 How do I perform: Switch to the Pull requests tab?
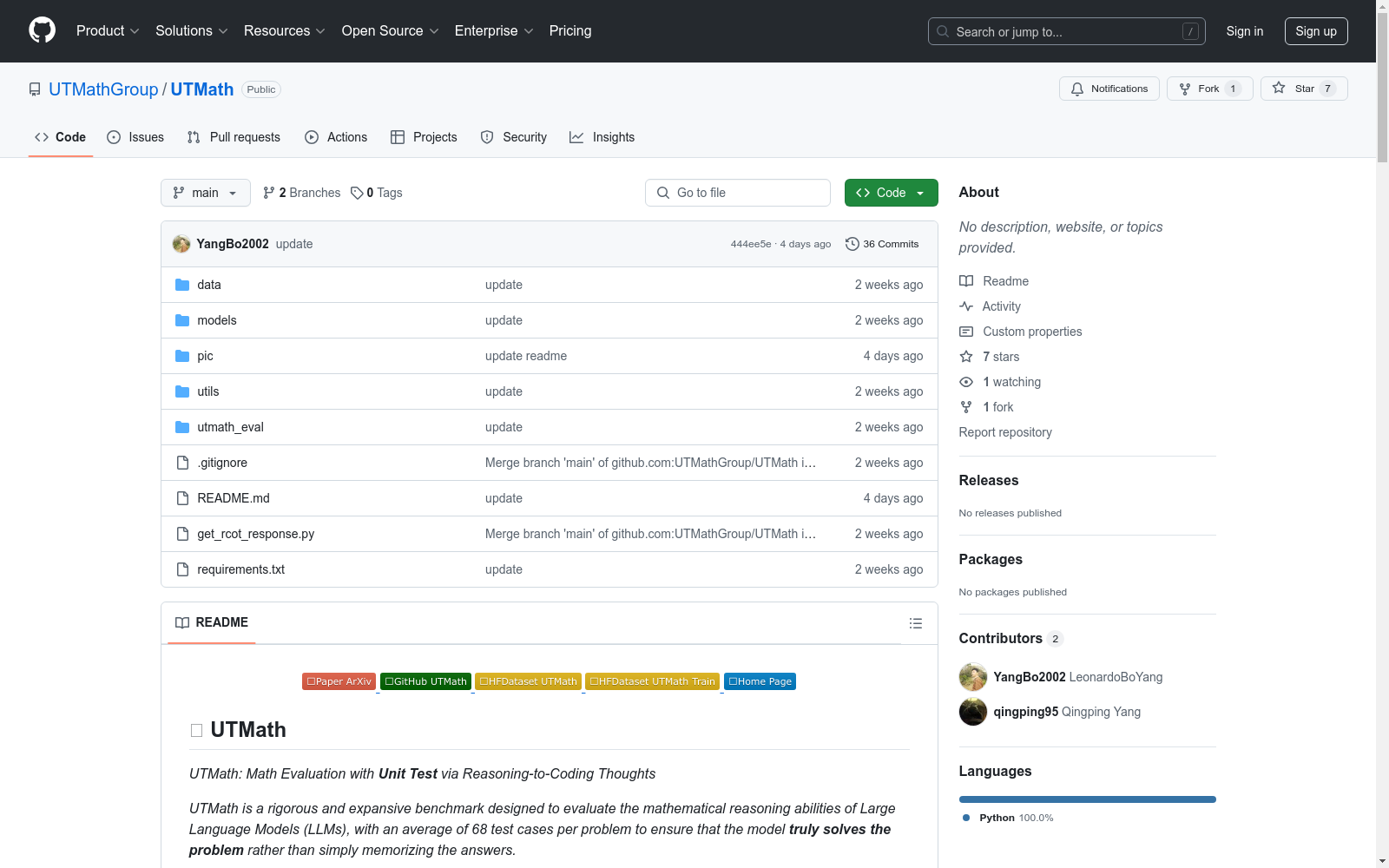point(234,137)
